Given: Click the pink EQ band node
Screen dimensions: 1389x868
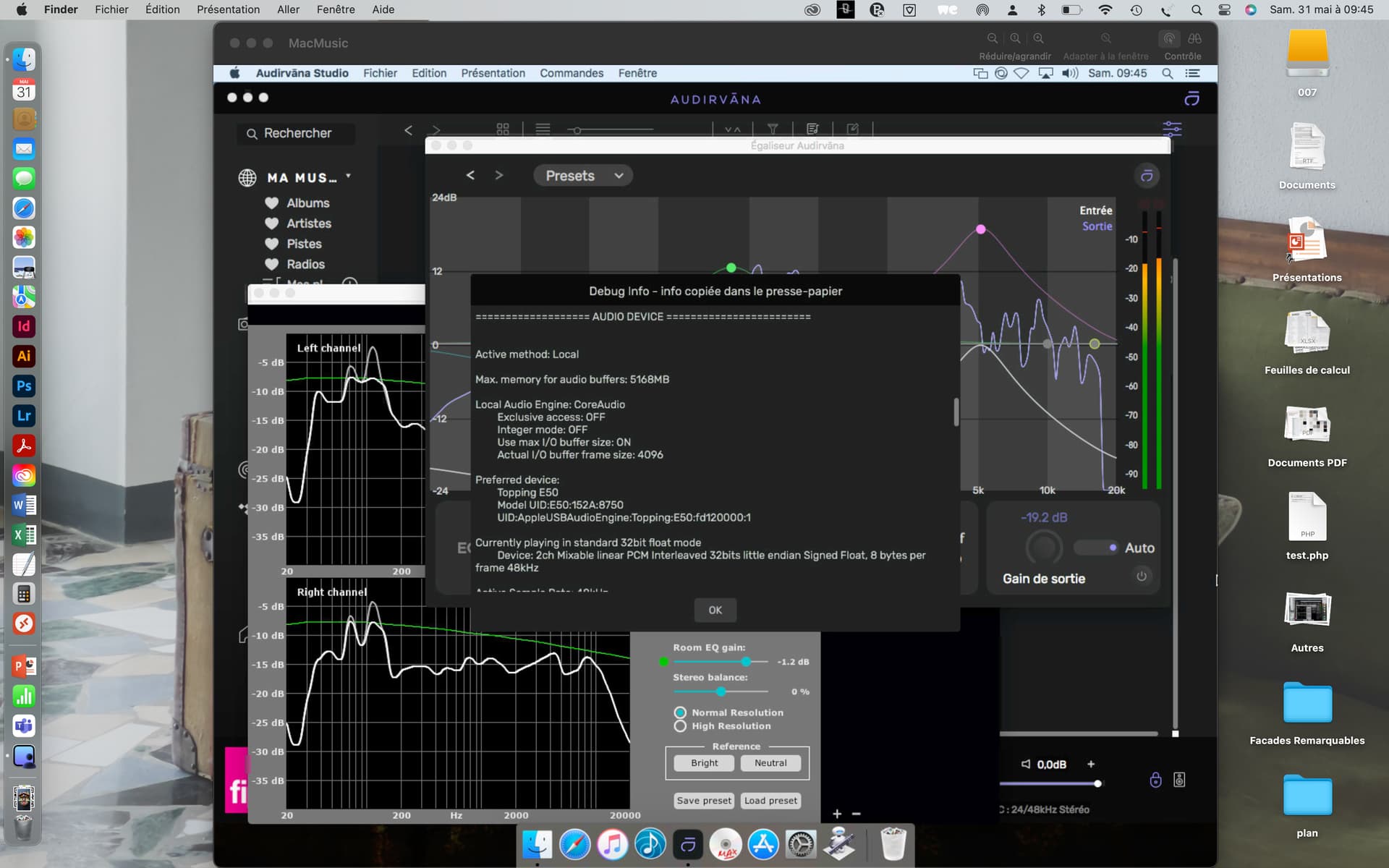Looking at the screenshot, I should coord(980,229).
